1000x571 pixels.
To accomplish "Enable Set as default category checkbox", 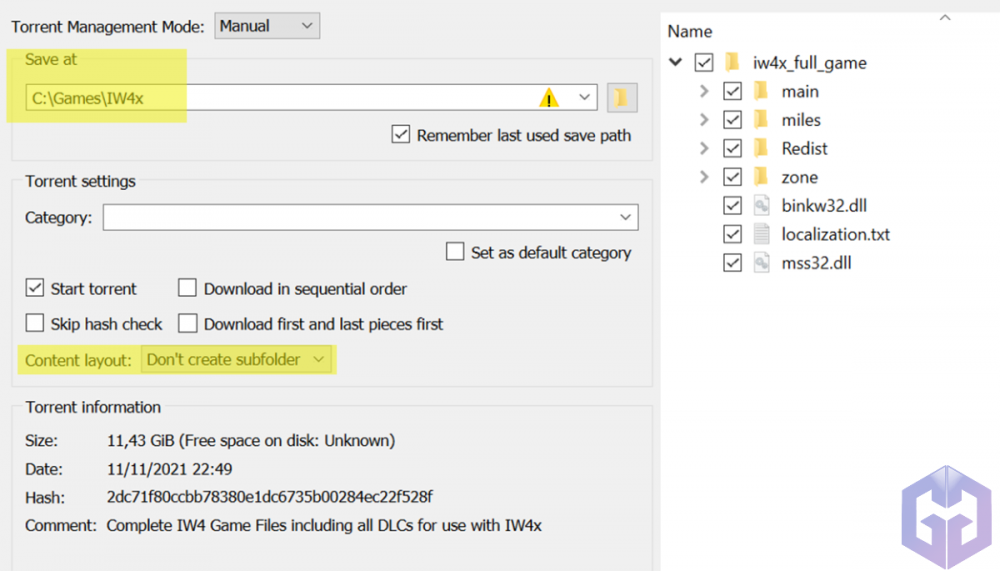I will (x=455, y=252).
